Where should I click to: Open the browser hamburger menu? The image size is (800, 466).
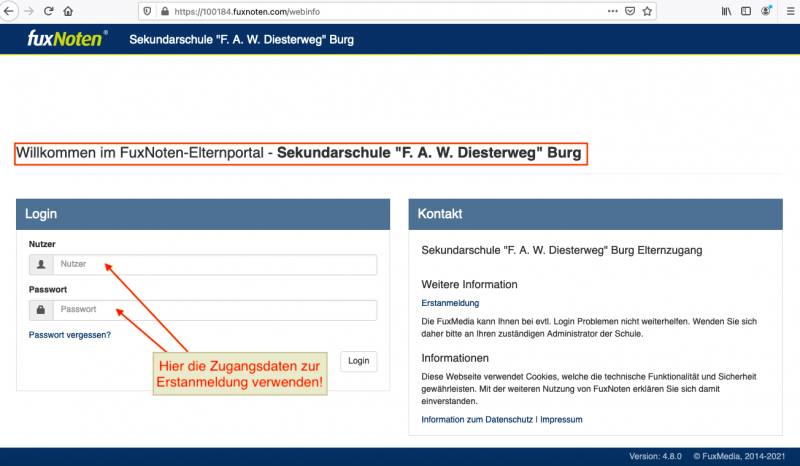click(790, 11)
